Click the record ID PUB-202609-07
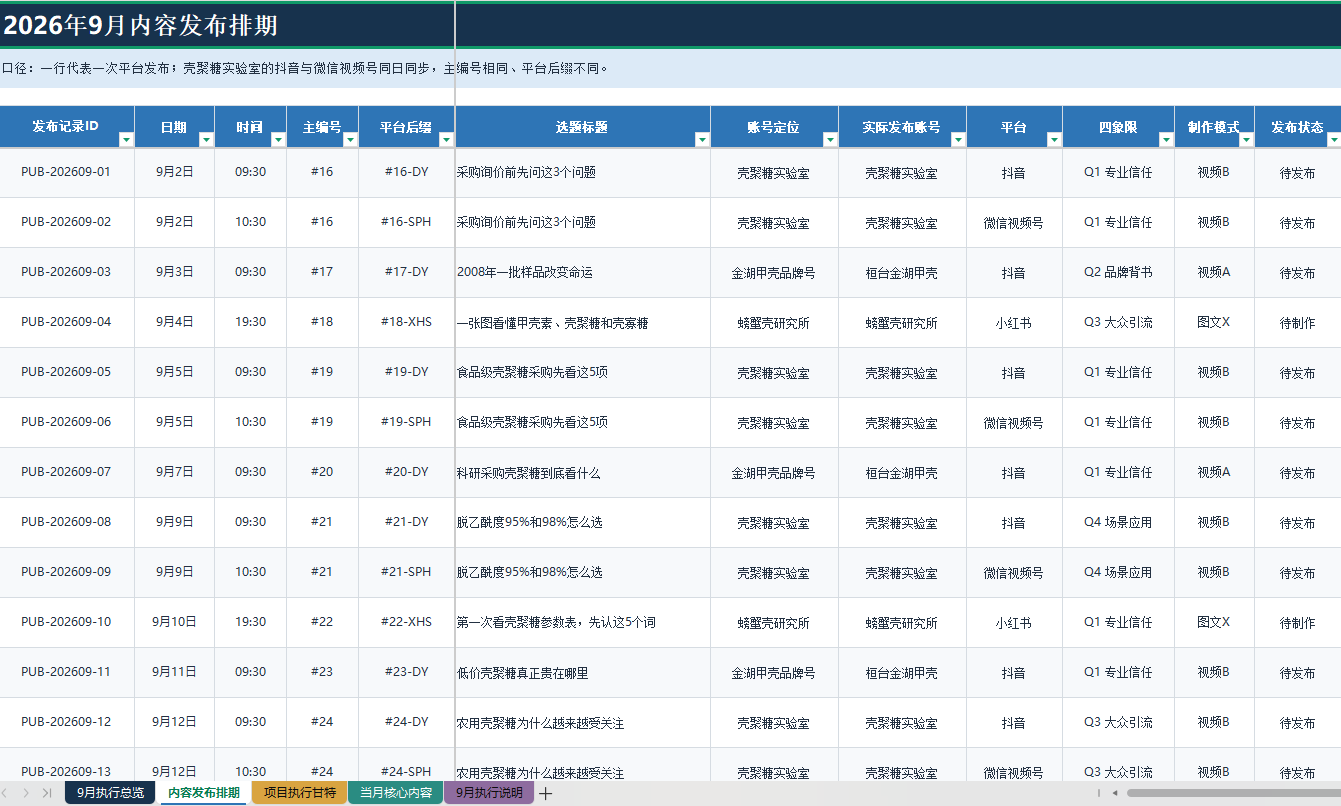 (66, 472)
